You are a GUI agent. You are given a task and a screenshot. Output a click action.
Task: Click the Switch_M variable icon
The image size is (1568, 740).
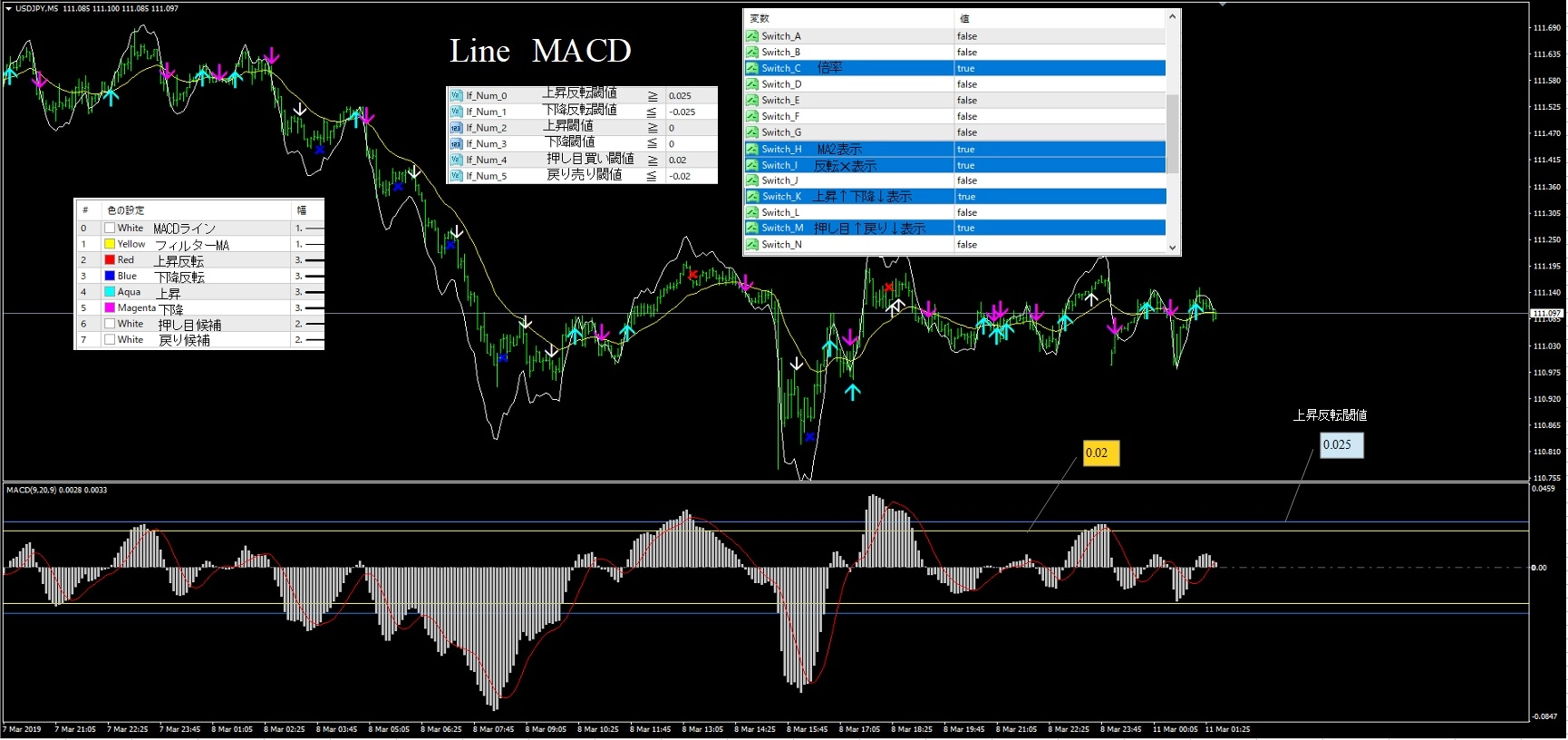click(752, 229)
